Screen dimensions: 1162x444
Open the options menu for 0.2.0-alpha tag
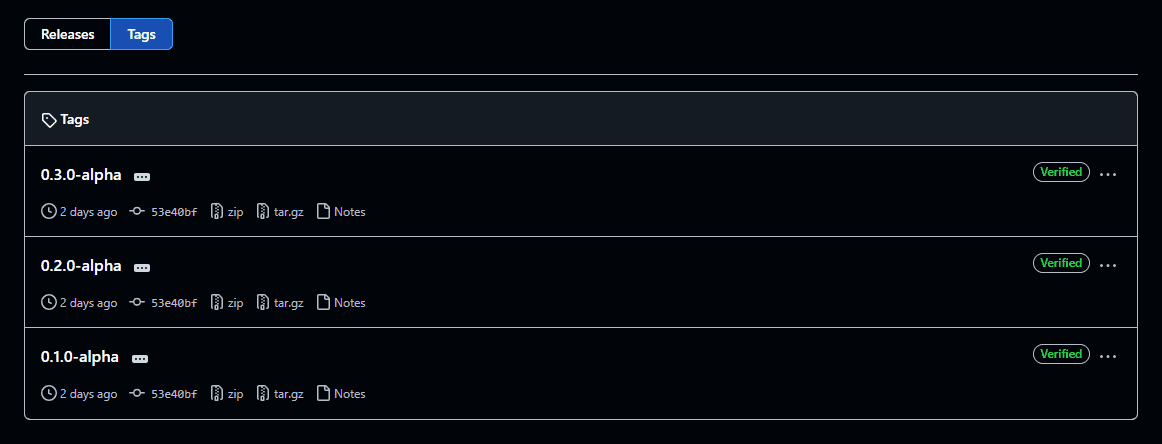[1108, 265]
